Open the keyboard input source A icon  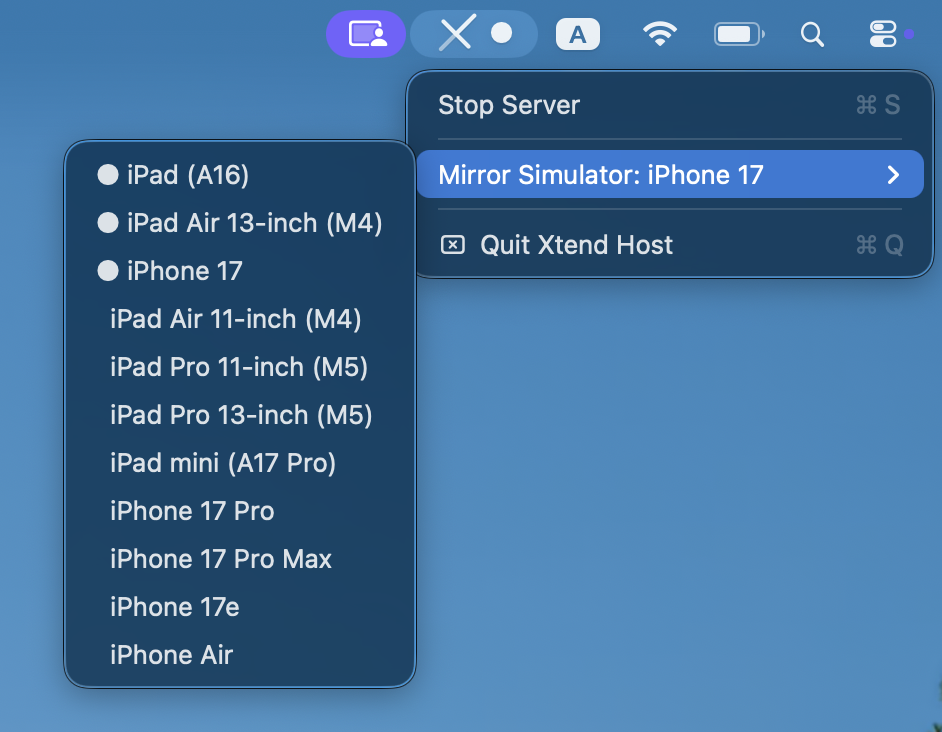click(577, 34)
